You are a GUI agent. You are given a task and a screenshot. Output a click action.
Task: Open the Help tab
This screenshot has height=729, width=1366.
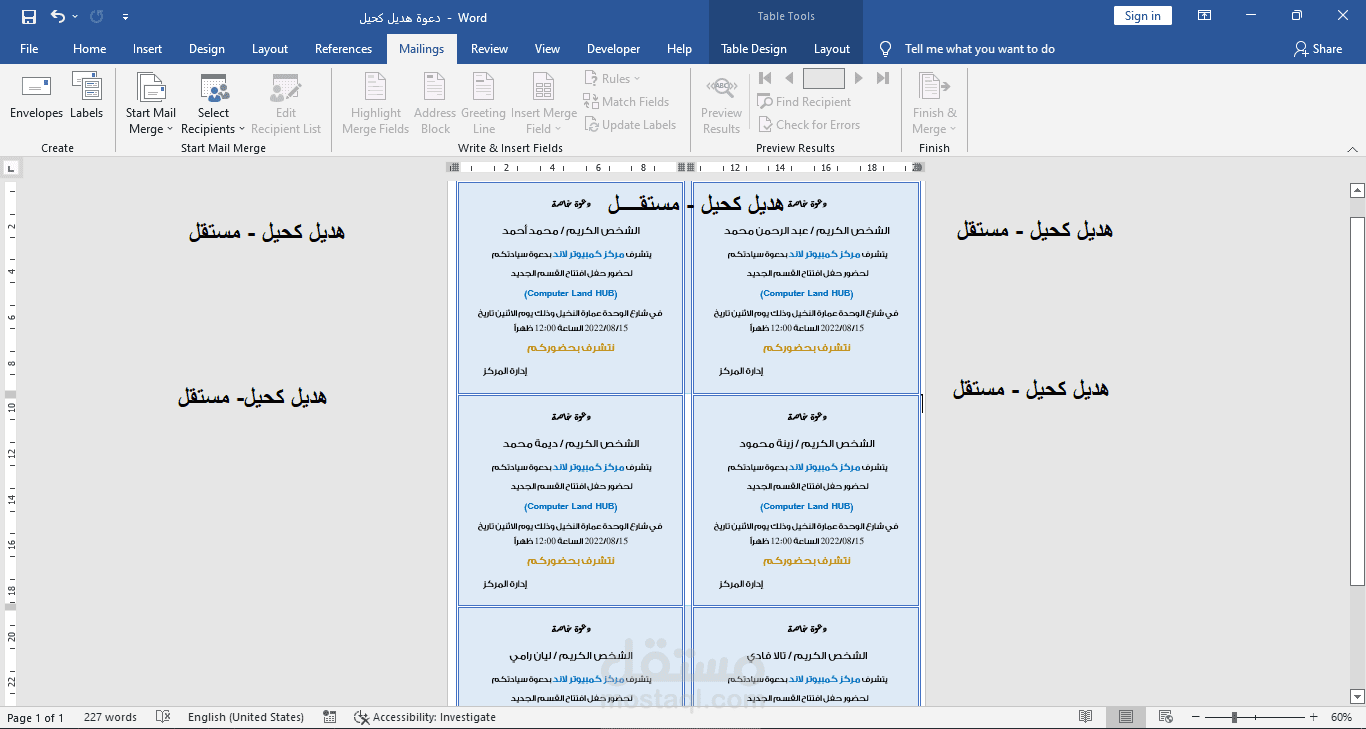coord(679,48)
